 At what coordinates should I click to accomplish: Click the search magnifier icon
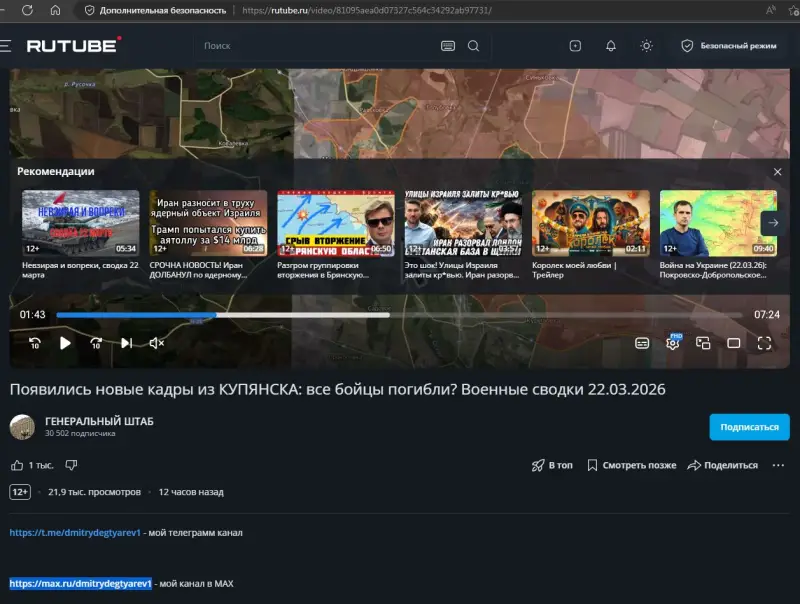tap(473, 46)
